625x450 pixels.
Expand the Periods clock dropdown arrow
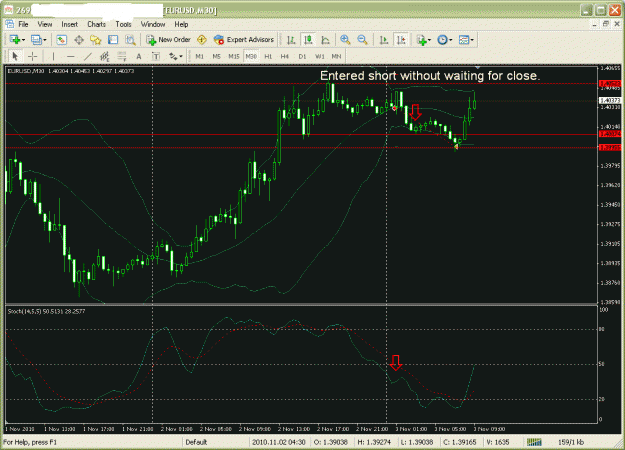(x=450, y=40)
